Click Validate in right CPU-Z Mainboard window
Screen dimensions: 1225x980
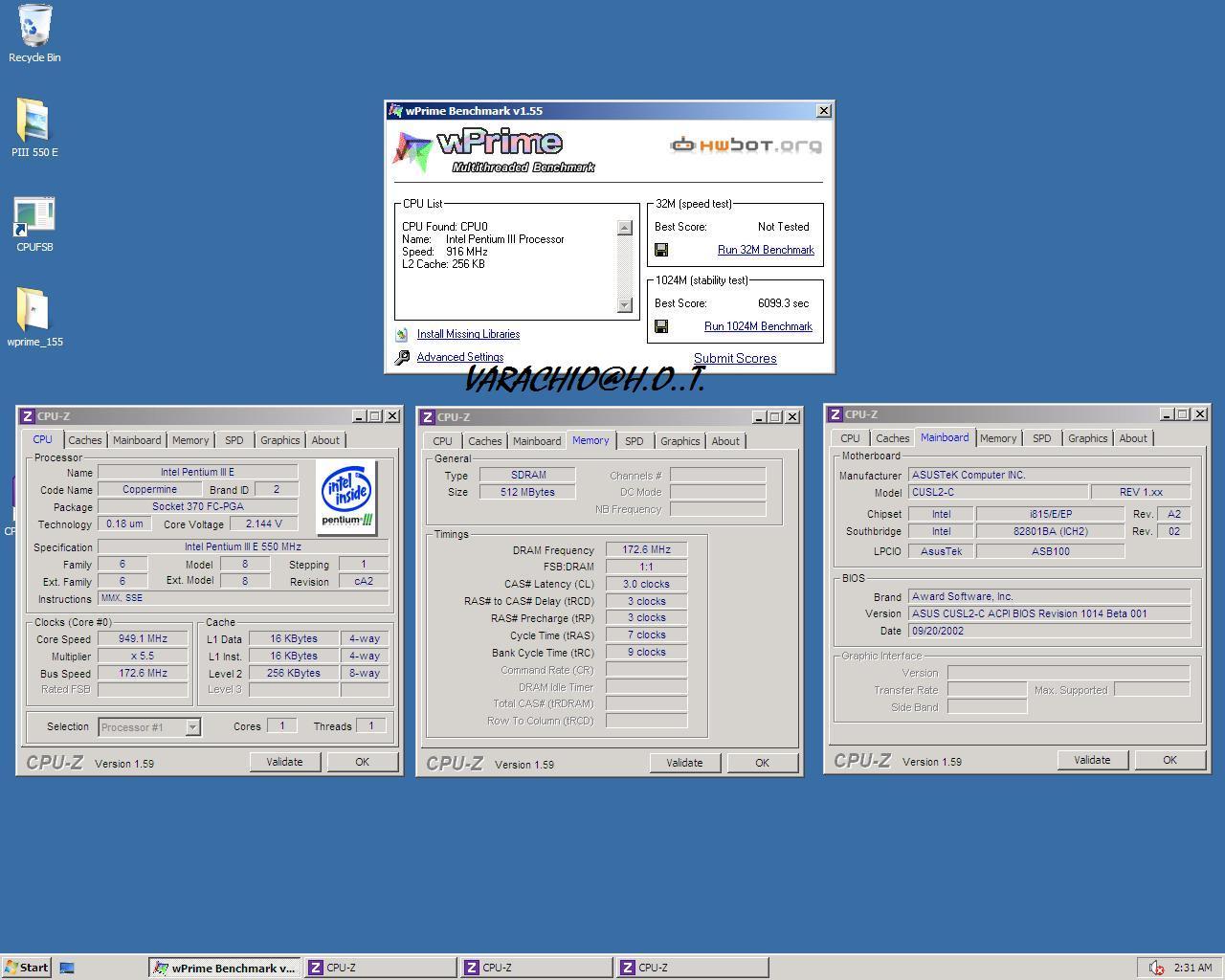click(1092, 760)
